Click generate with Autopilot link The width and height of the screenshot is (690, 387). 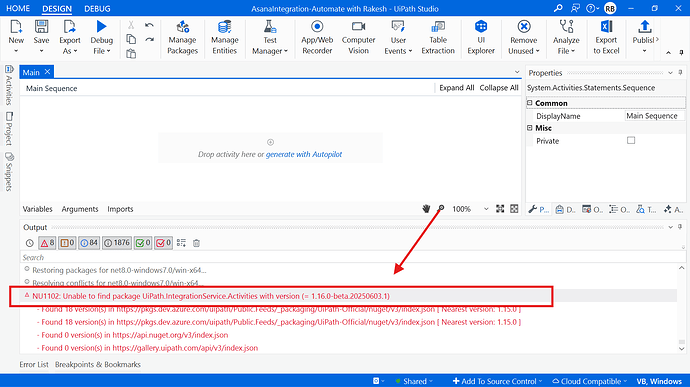coord(304,154)
